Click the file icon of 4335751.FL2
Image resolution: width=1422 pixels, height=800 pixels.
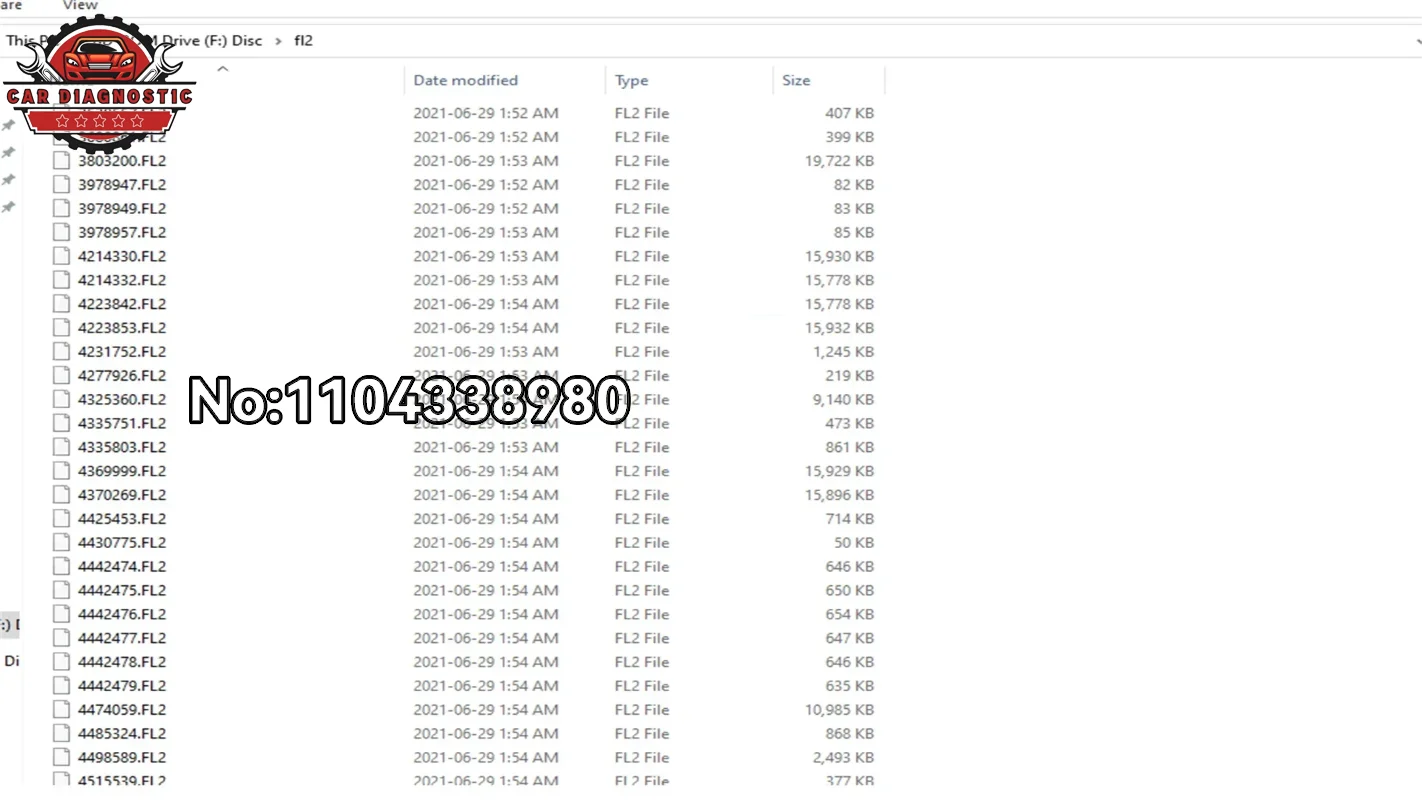point(62,424)
